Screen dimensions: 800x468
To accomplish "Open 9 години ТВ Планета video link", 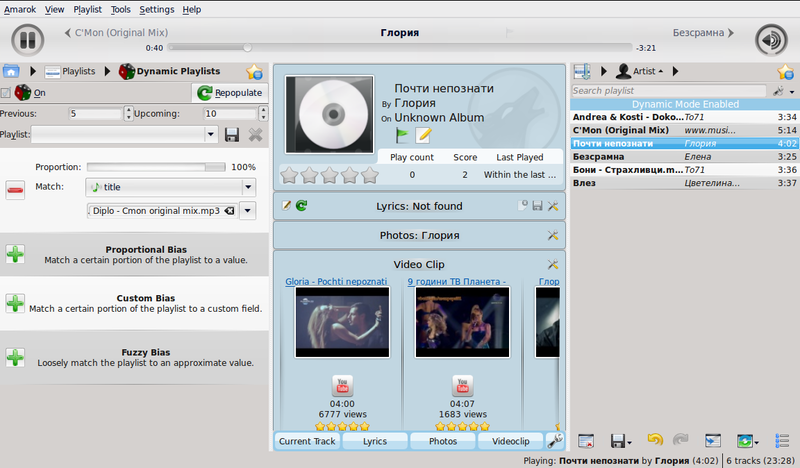I will (457, 281).
